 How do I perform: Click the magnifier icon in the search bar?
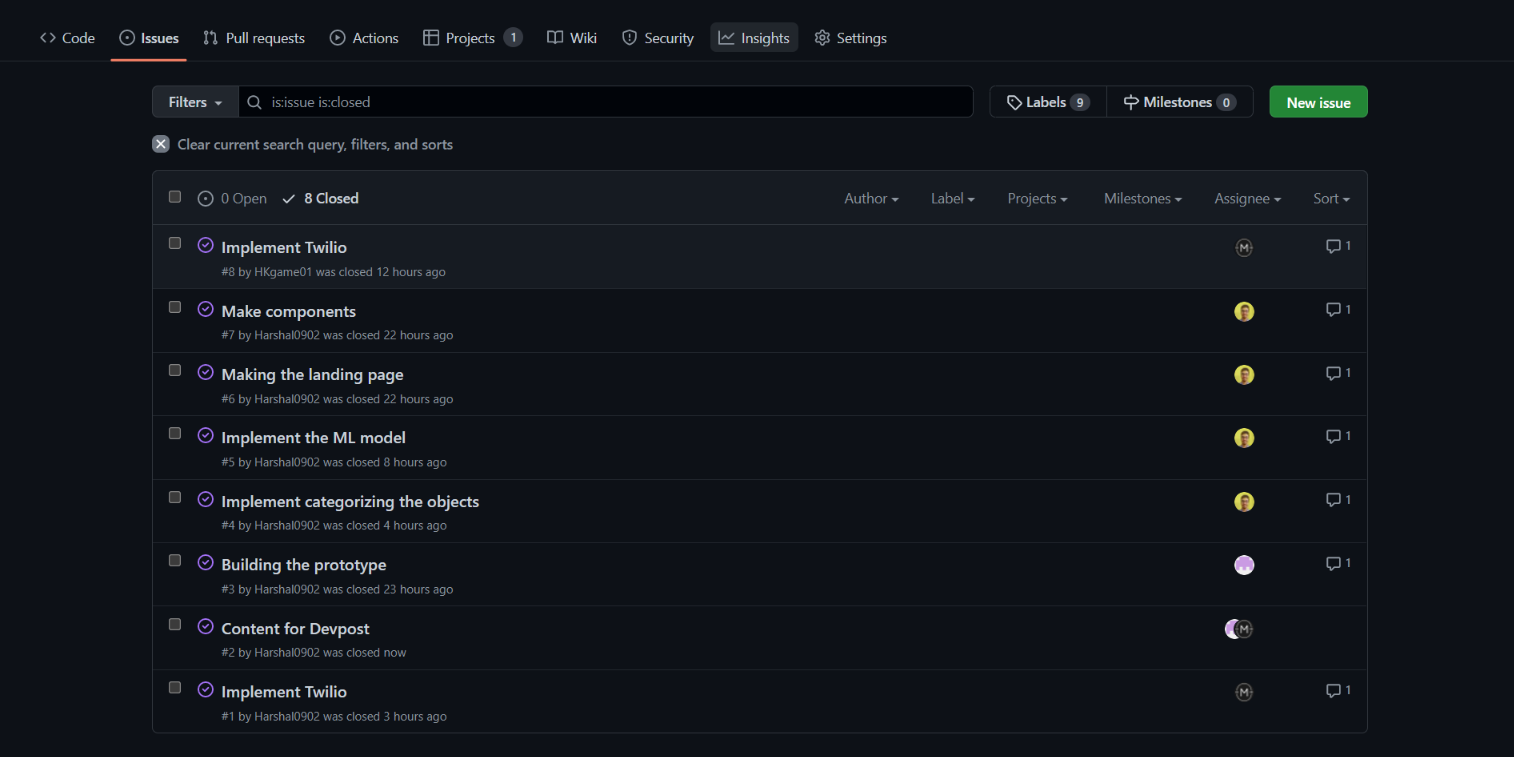pyautogui.click(x=255, y=102)
